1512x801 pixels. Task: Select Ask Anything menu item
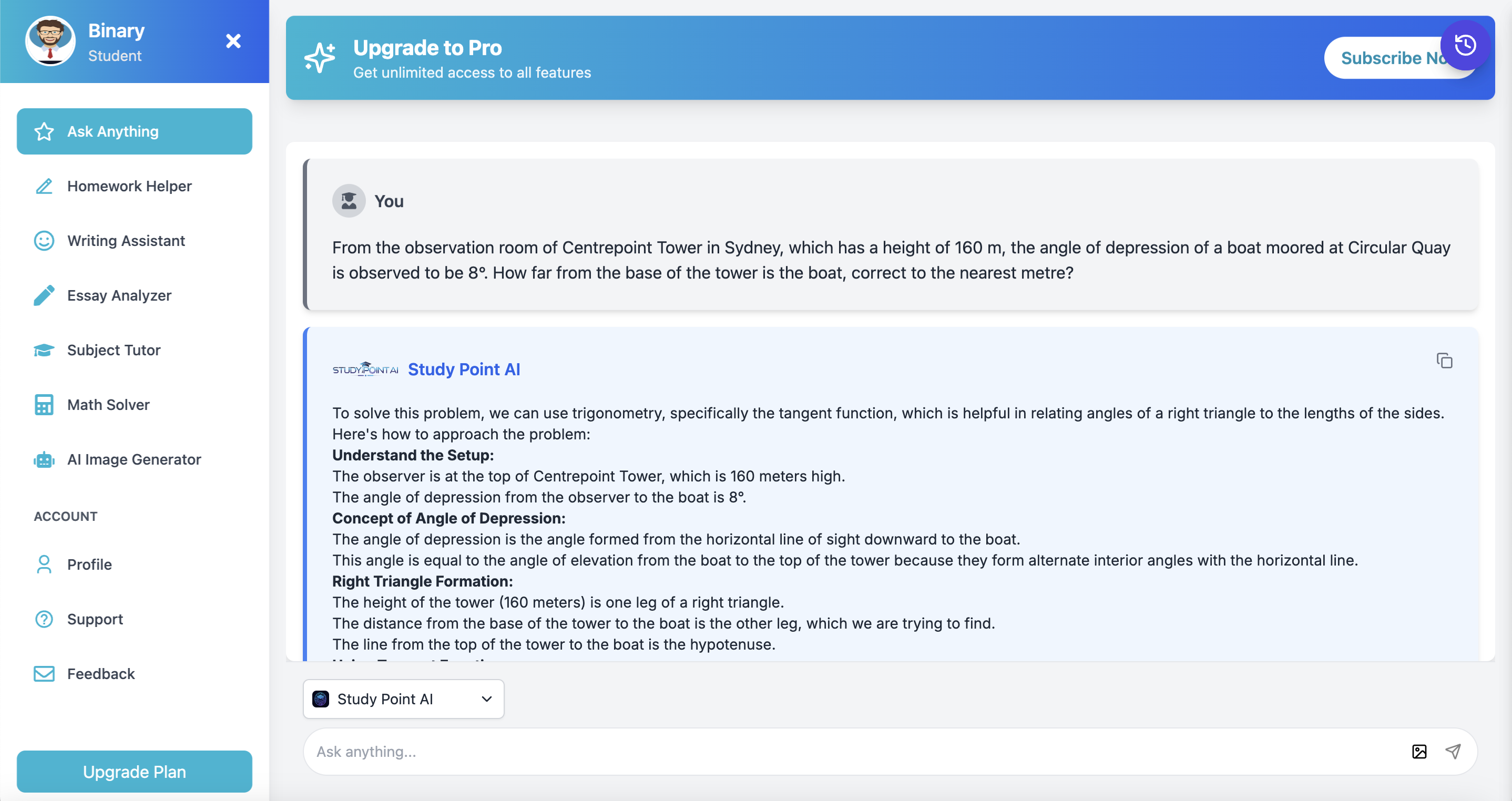coord(135,131)
